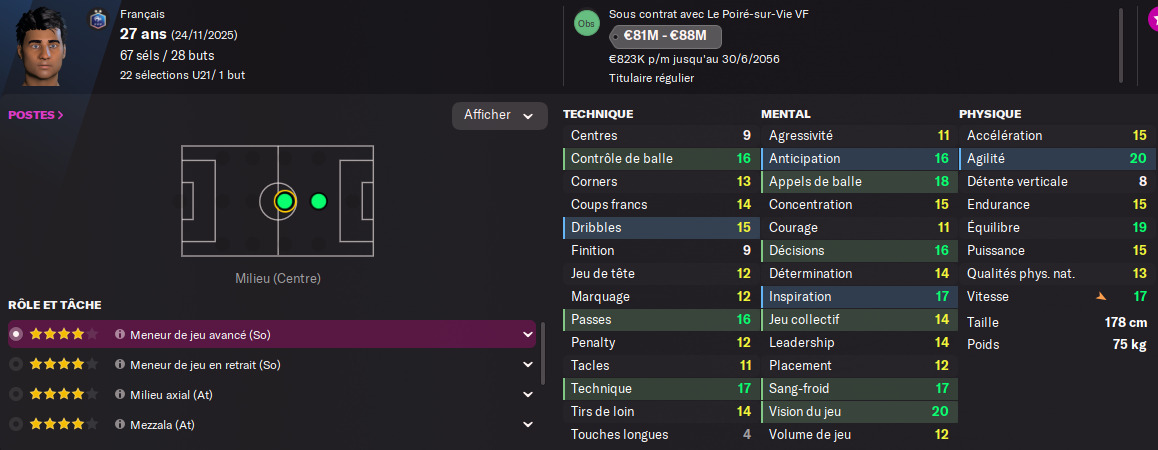This screenshot has width=1158, height=450.
Task: Click the info icon beside Mezzala (At)
Action: [120, 425]
